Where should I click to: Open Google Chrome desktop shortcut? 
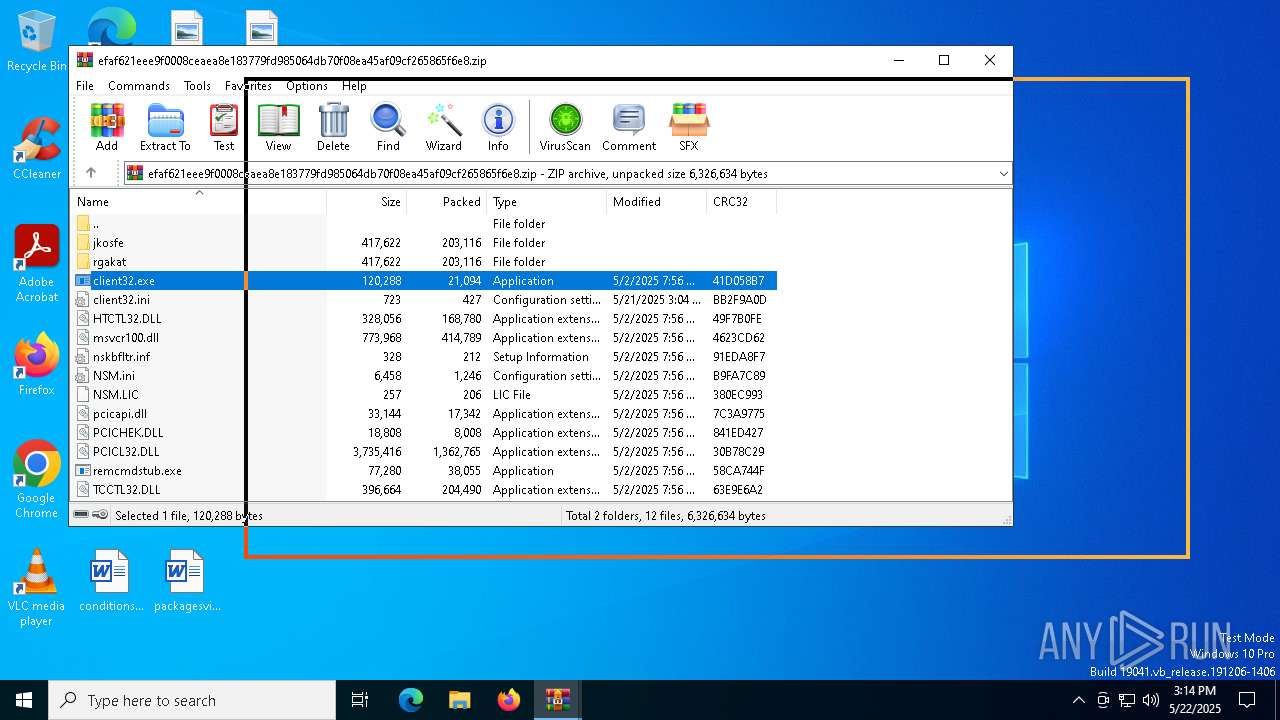coord(37,480)
